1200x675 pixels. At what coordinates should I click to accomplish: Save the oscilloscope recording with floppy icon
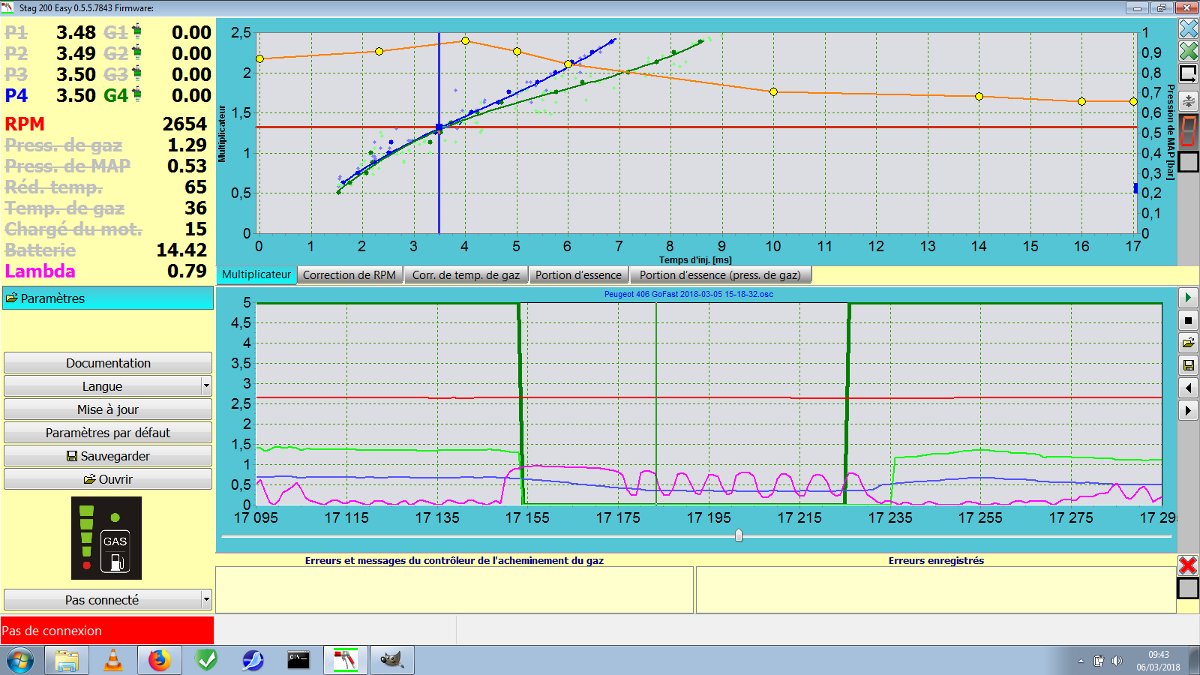[x=1188, y=365]
